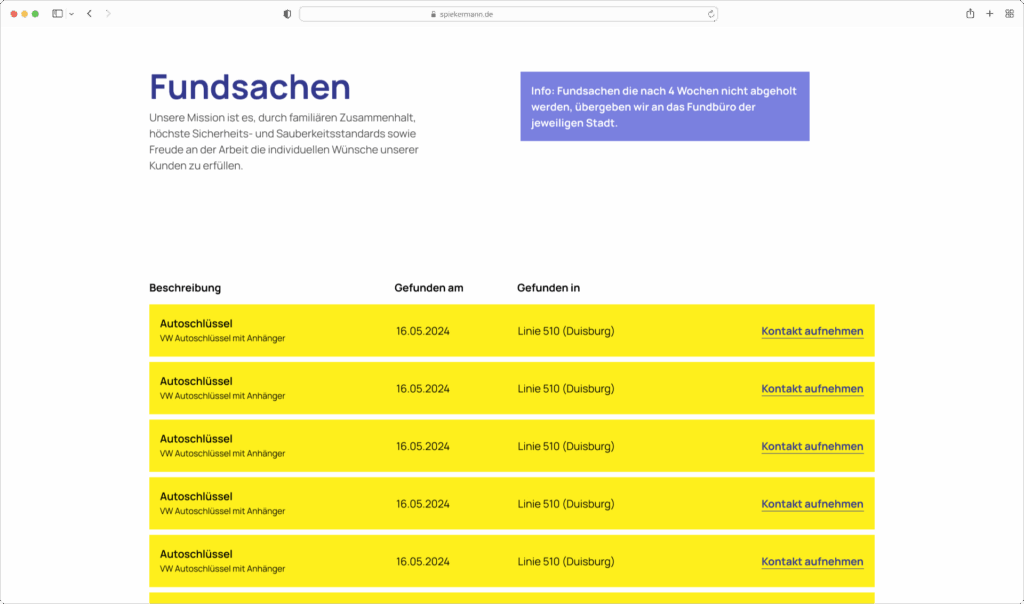Click the 'Beschreibung' column header

pyautogui.click(x=184, y=287)
